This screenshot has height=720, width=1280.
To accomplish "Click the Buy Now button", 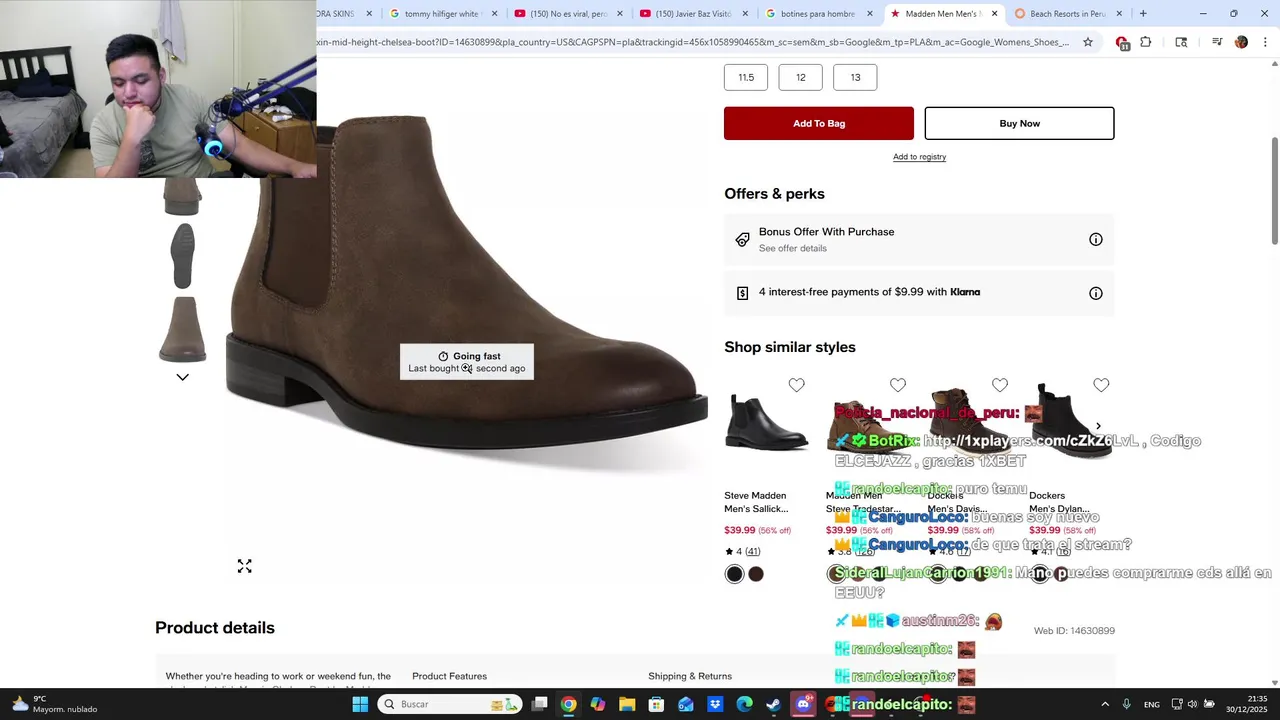I will (x=1019, y=123).
